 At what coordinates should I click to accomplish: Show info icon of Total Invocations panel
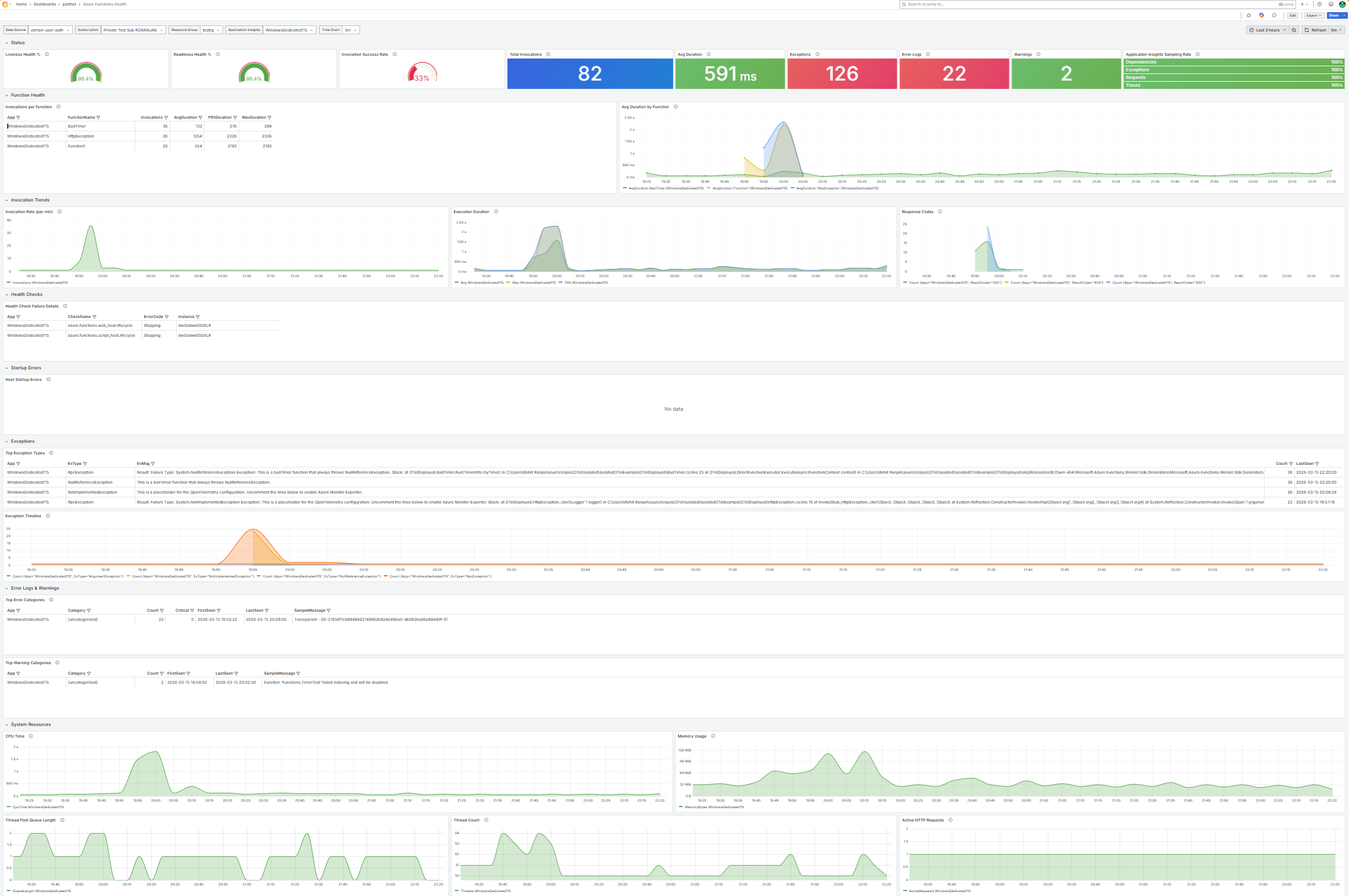coord(548,54)
